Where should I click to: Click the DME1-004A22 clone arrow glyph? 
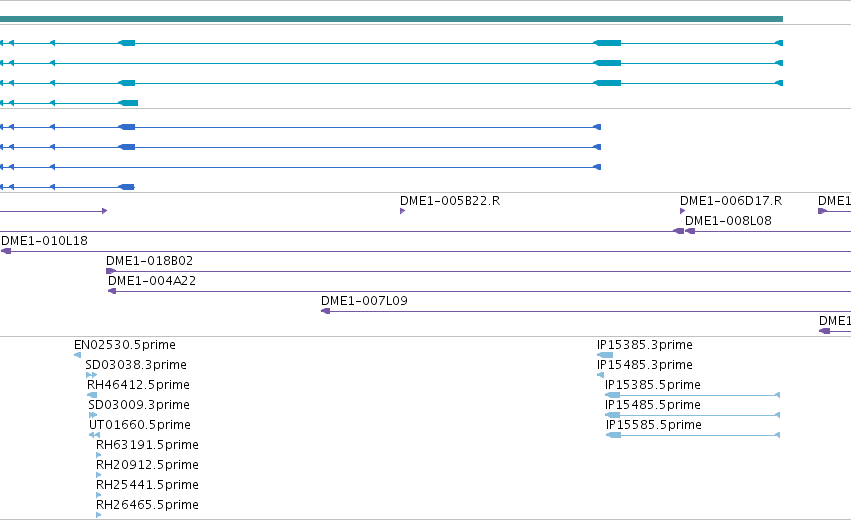[x=112, y=291]
